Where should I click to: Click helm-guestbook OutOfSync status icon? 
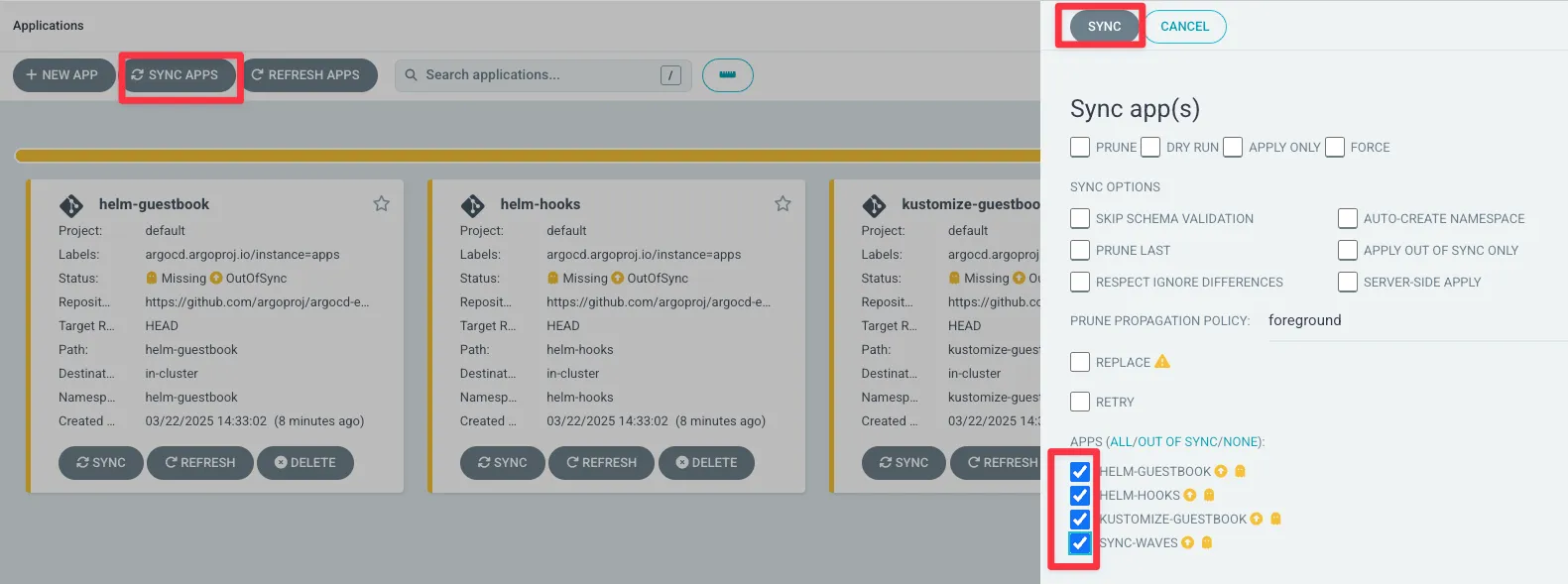click(x=216, y=279)
